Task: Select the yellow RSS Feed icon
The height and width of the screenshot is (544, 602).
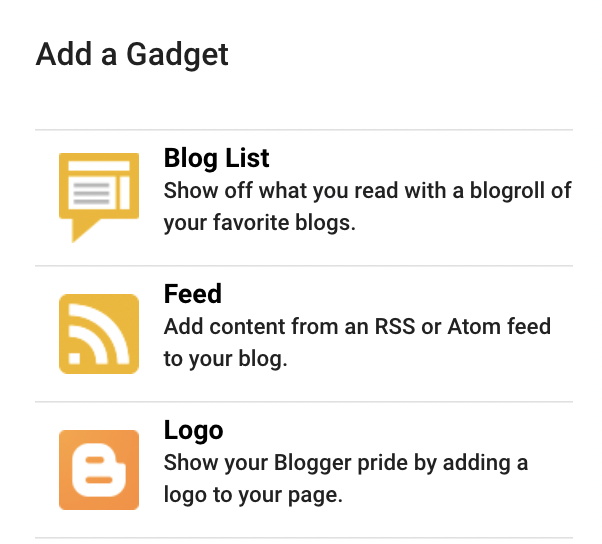Action: coord(99,334)
